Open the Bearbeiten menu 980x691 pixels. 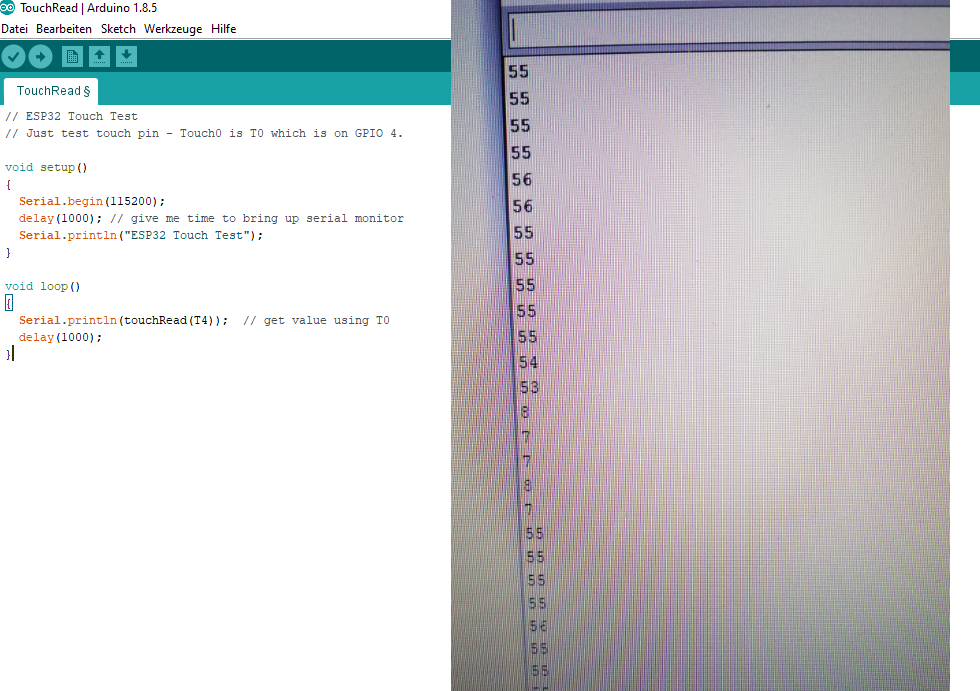pos(64,29)
